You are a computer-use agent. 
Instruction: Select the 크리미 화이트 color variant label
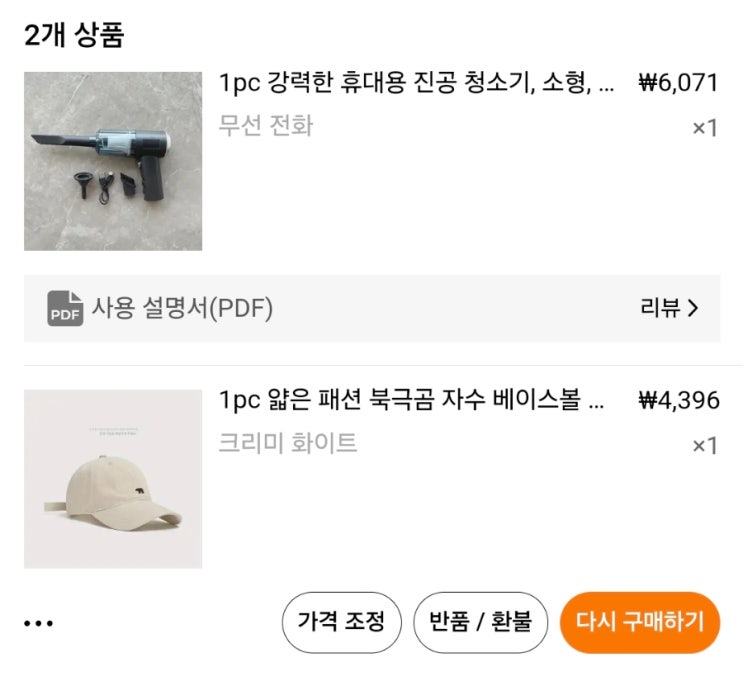point(288,443)
